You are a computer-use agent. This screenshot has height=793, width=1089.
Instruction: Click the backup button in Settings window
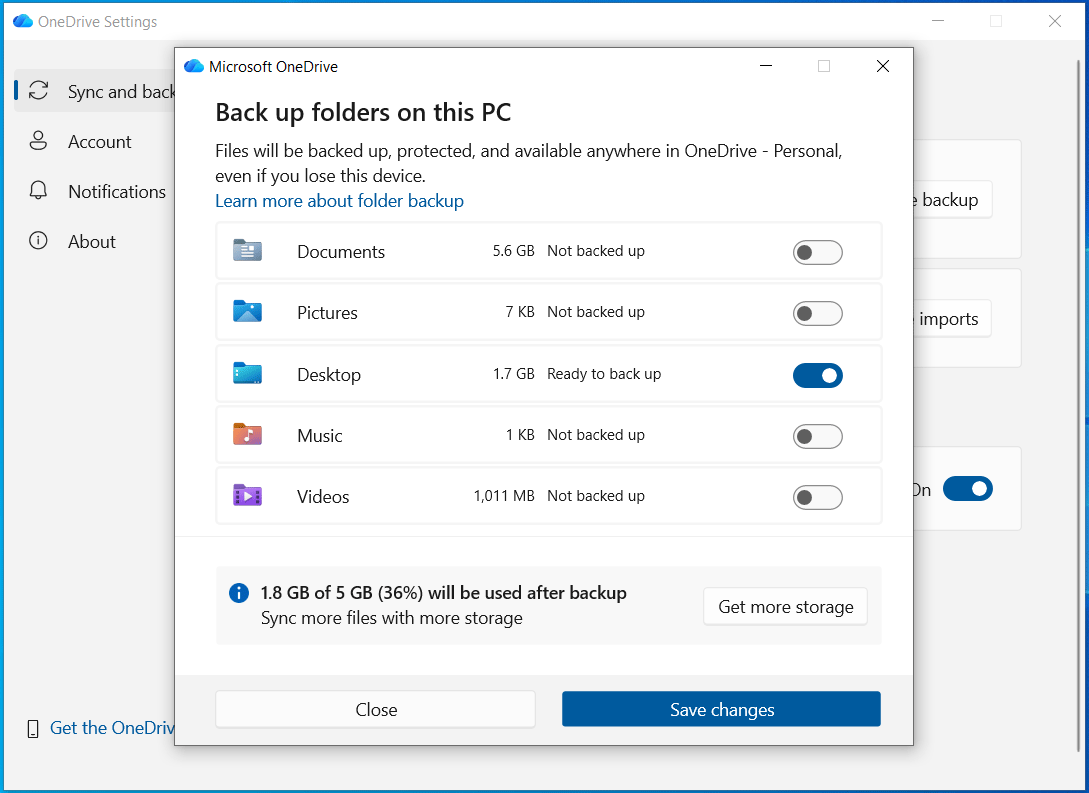click(952, 200)
